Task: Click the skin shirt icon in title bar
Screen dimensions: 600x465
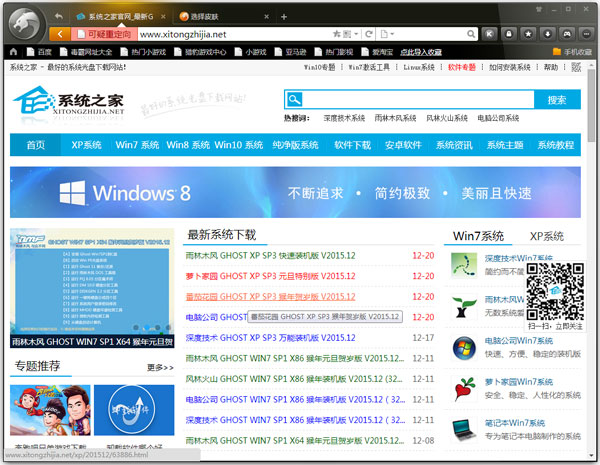Action: pos(539,9)
